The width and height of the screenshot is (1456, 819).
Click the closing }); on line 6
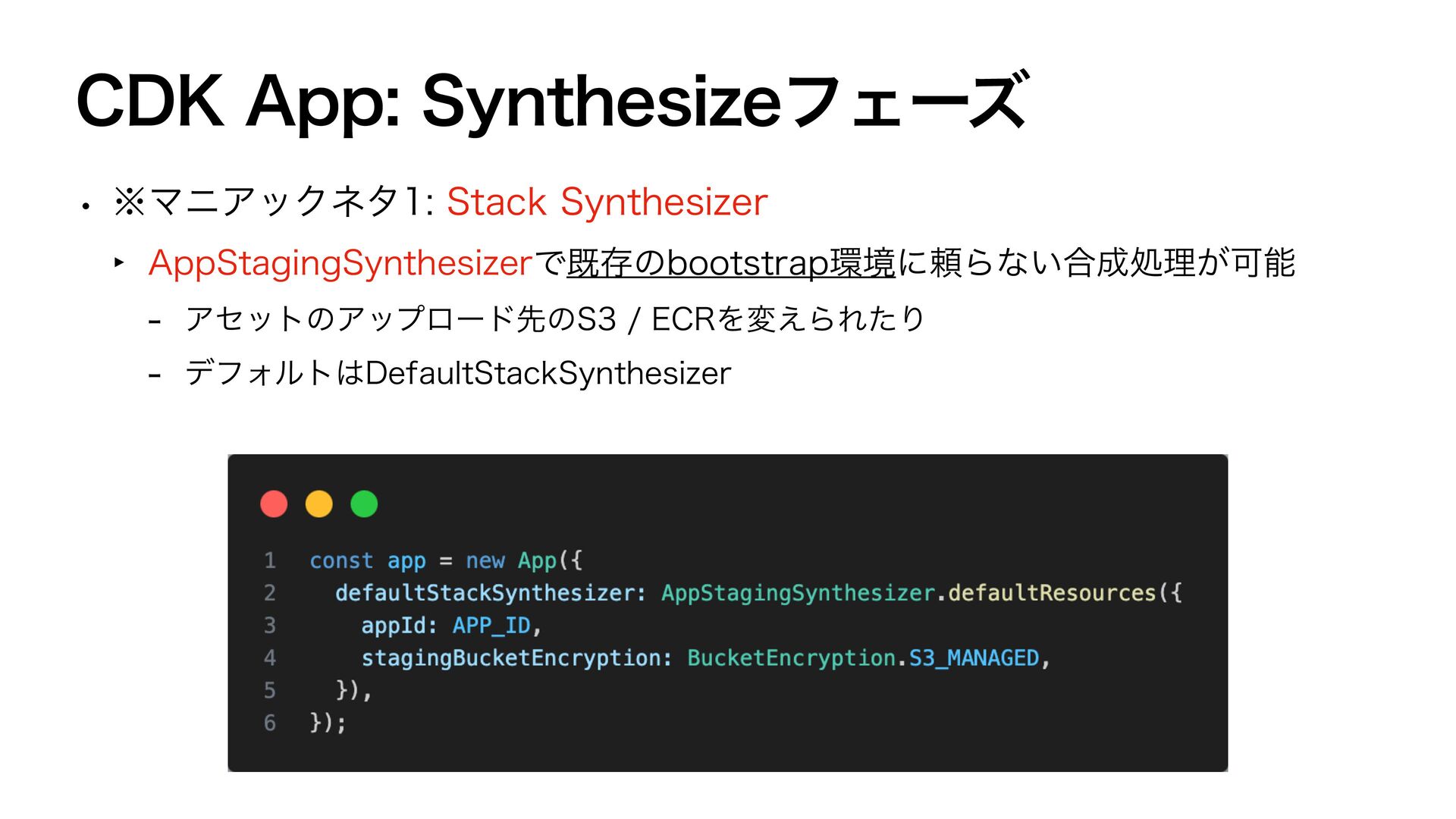click(328, 723)
